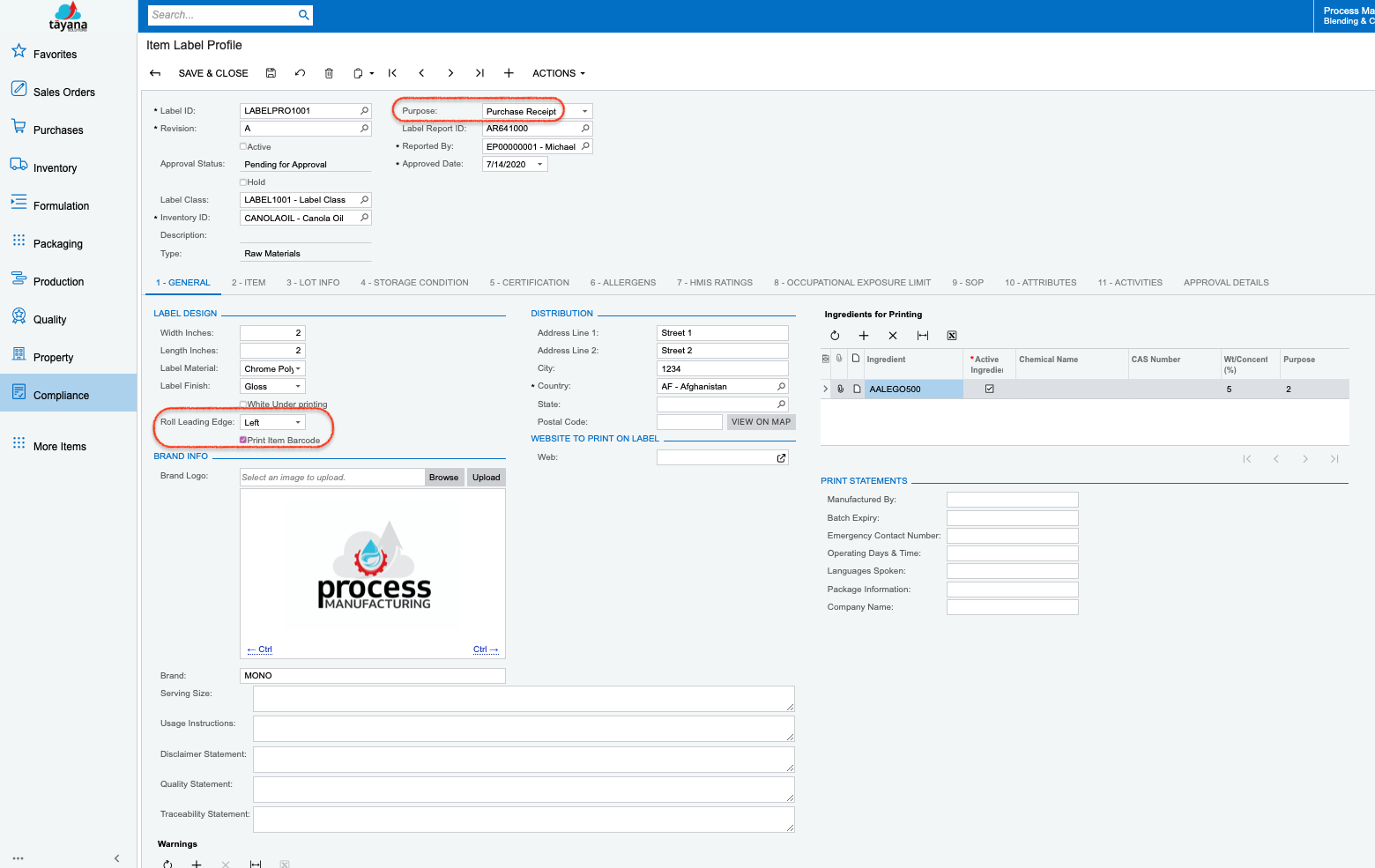1375x868 pixels.
Task: Open Property building icon
Action: click(x=19, y=353)
